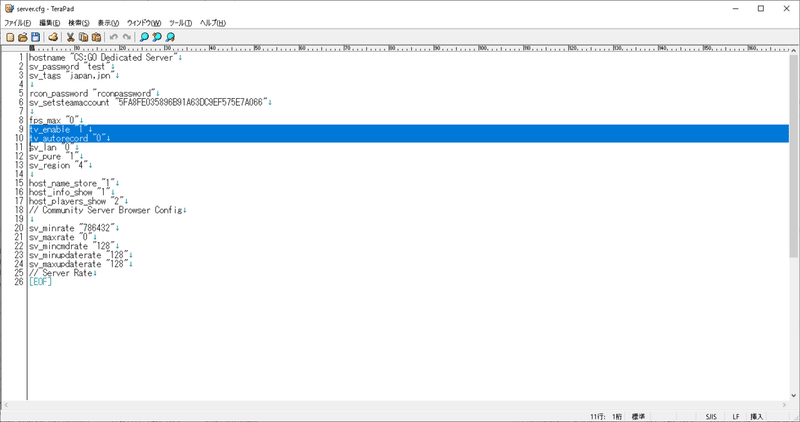Screen dimensions: 800x422
Task: Open the 編集(E) menu
Action: (x=49, y=23)
